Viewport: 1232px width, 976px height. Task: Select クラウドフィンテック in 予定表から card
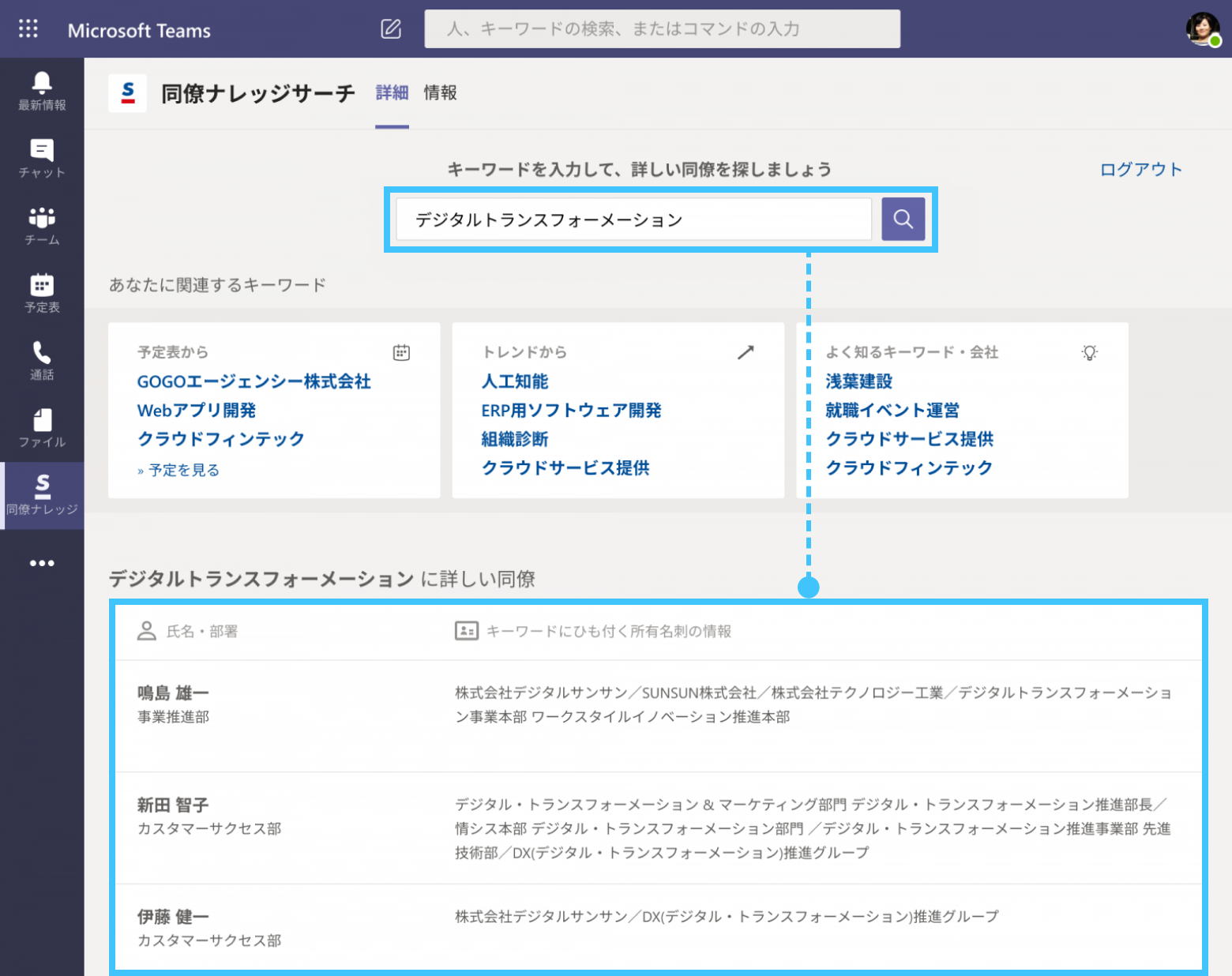pyautogui.click(x=221, y=439)
